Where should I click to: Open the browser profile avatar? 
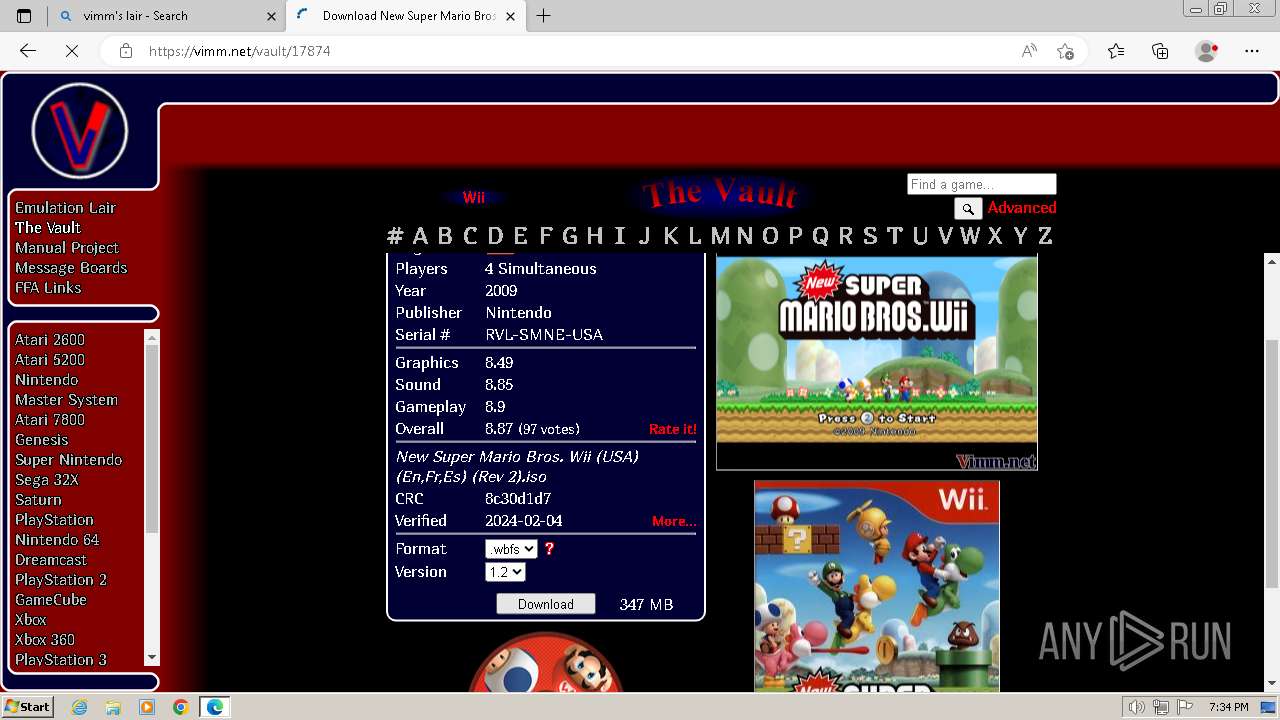[1207, 51]
